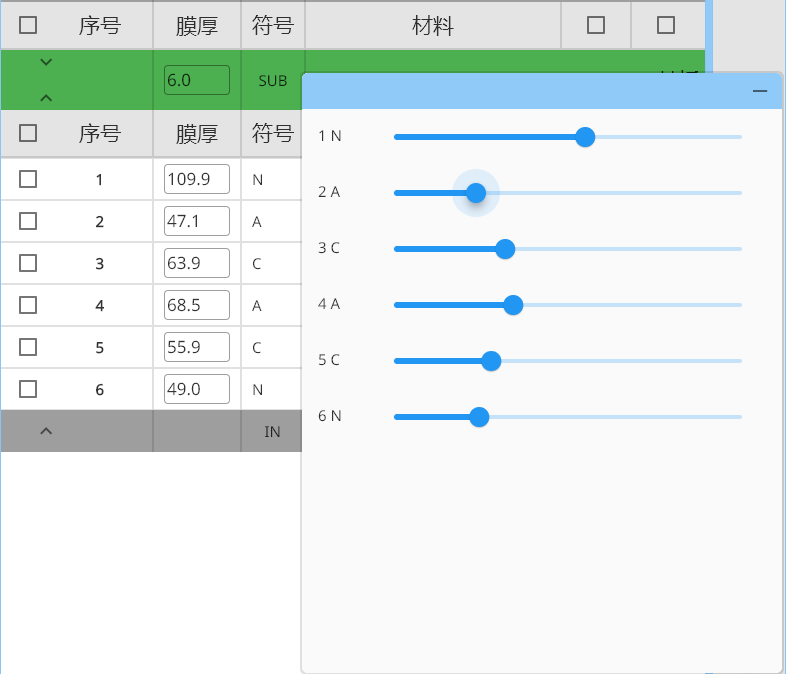Toggle the select-all checkbox in top header
Screen dimensions: 786x674
tap(28, 26)
